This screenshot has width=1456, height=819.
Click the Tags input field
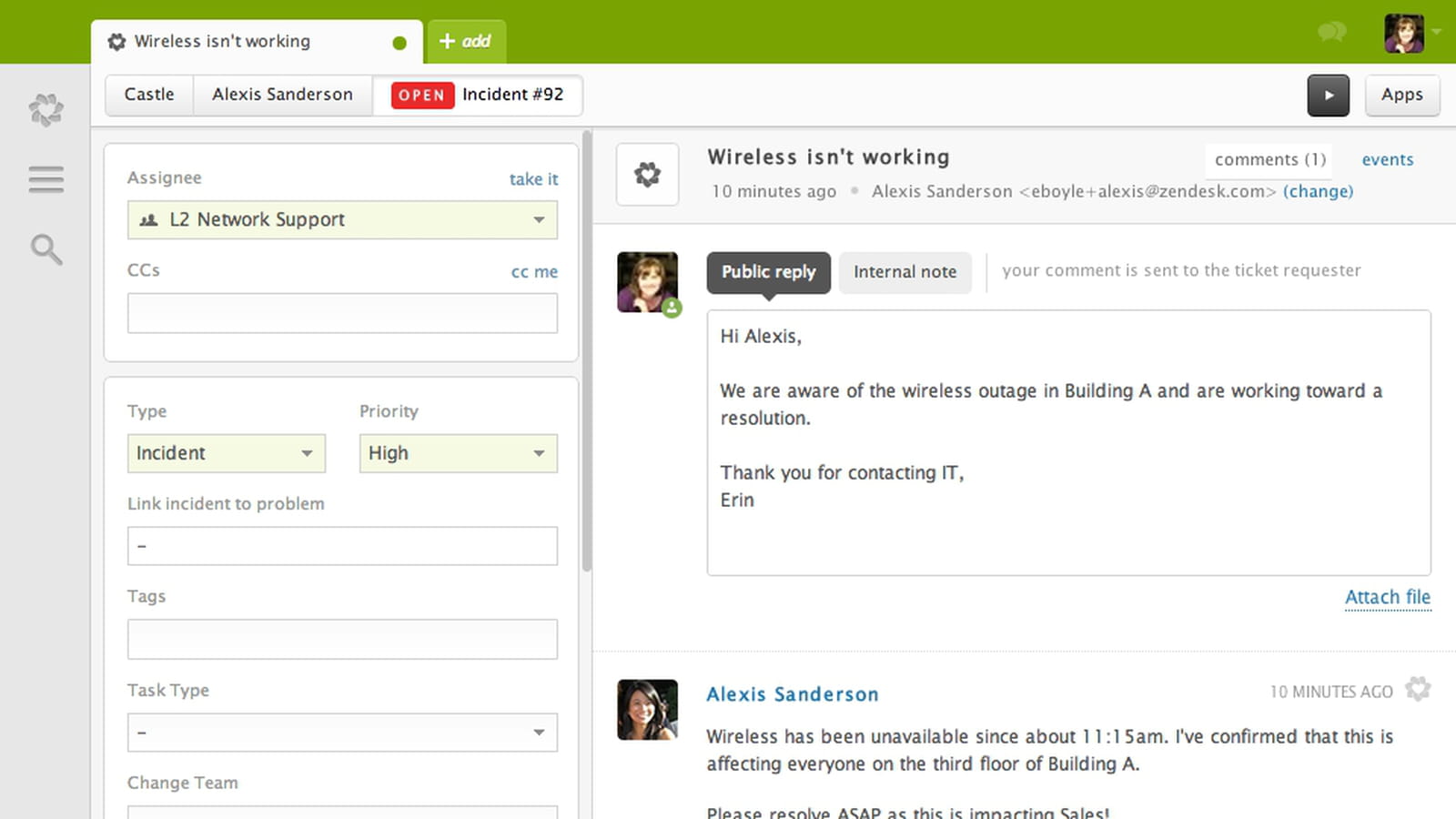(x=342, y=639)
